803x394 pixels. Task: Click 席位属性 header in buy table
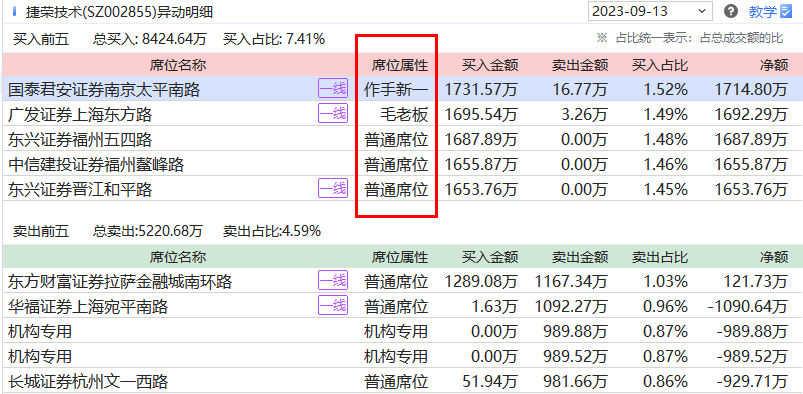399,65
